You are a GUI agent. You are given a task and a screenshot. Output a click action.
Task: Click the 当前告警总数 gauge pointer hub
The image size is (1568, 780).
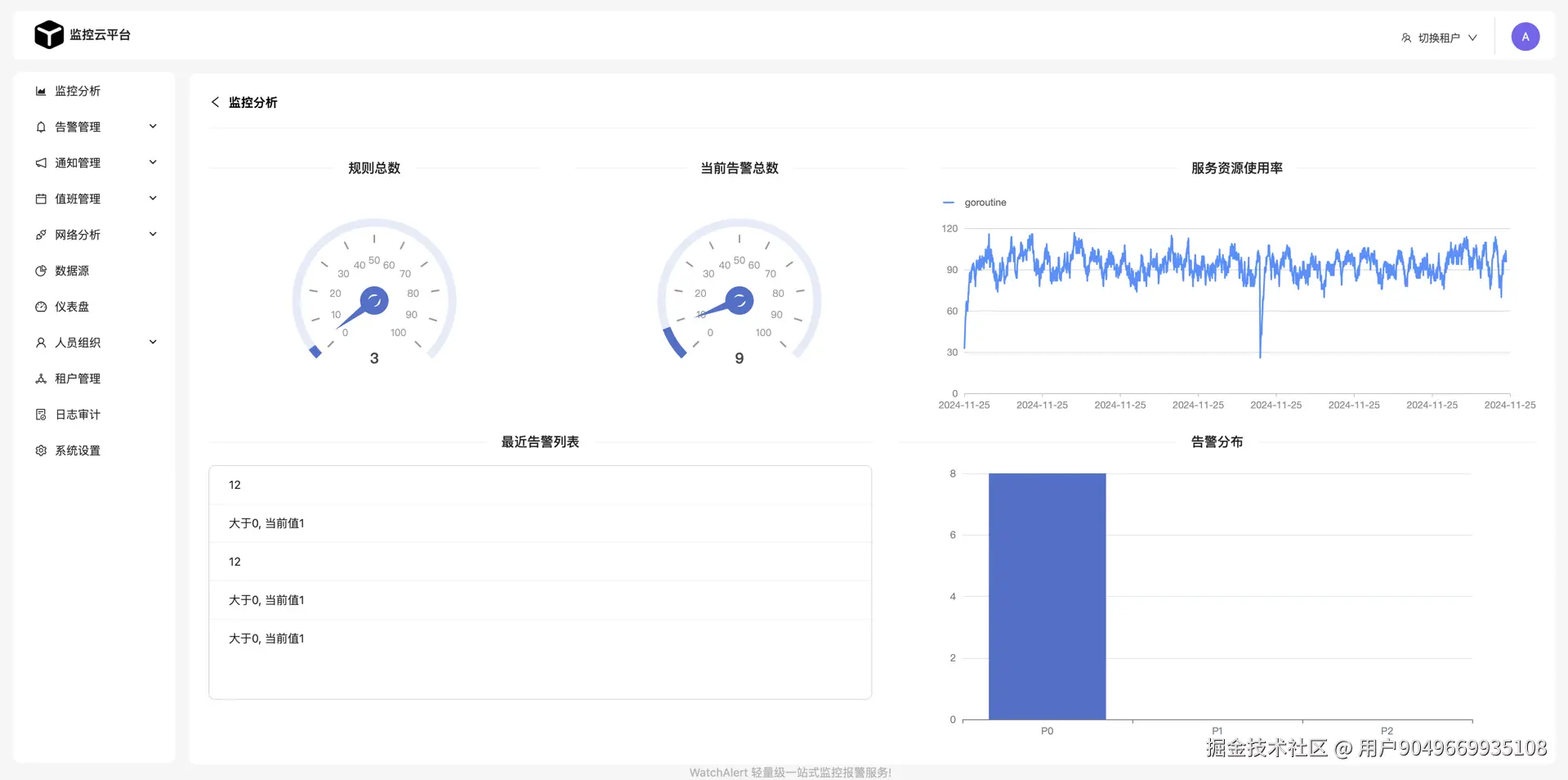[x=739, y=301]
